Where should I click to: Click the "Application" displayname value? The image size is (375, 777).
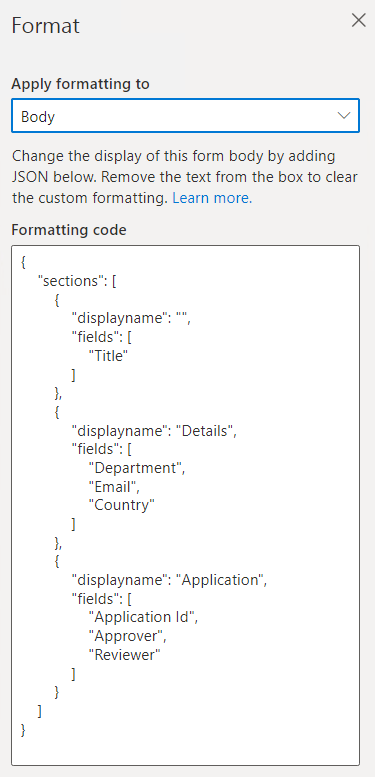tap(221, 580)
